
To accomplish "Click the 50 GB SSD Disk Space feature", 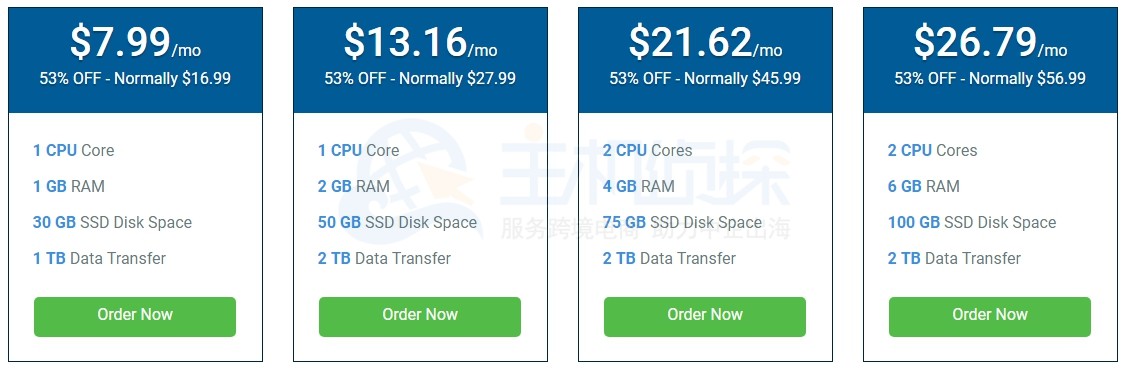I will 397,222.
